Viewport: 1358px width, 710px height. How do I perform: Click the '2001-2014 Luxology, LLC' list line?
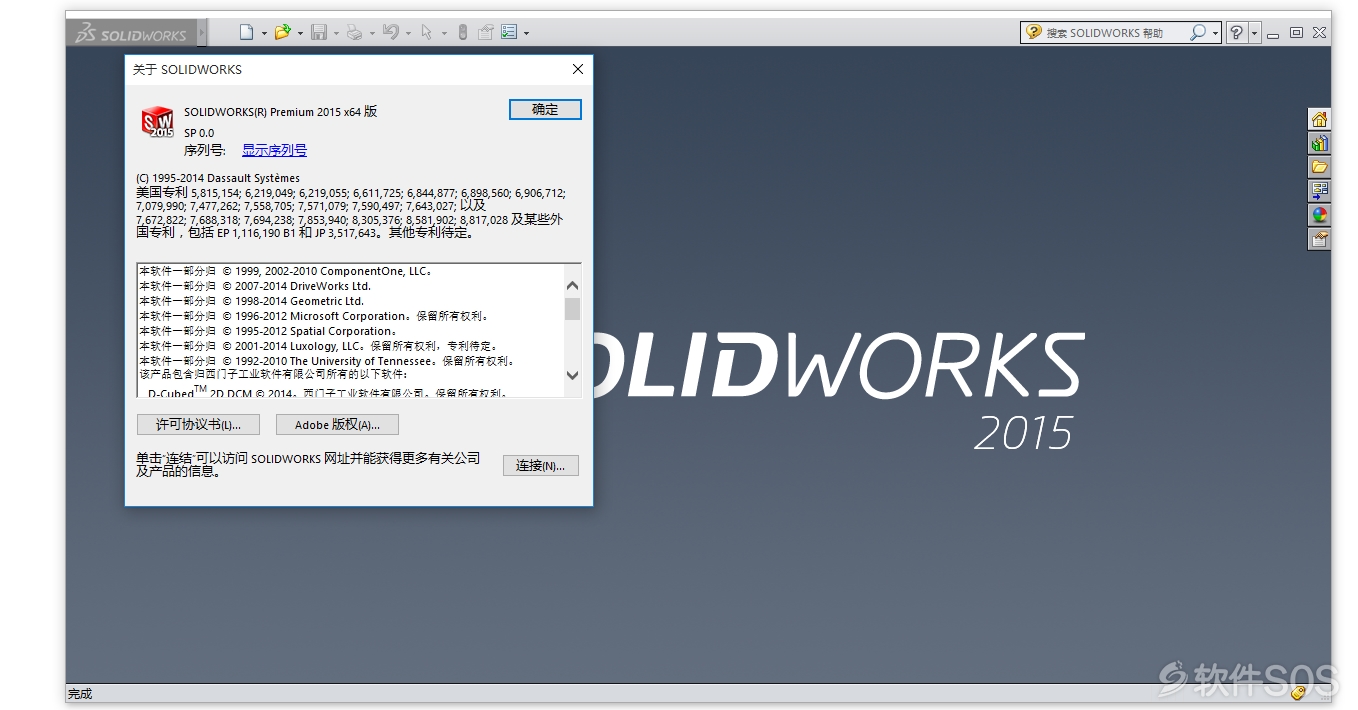(x=318, y=346)
